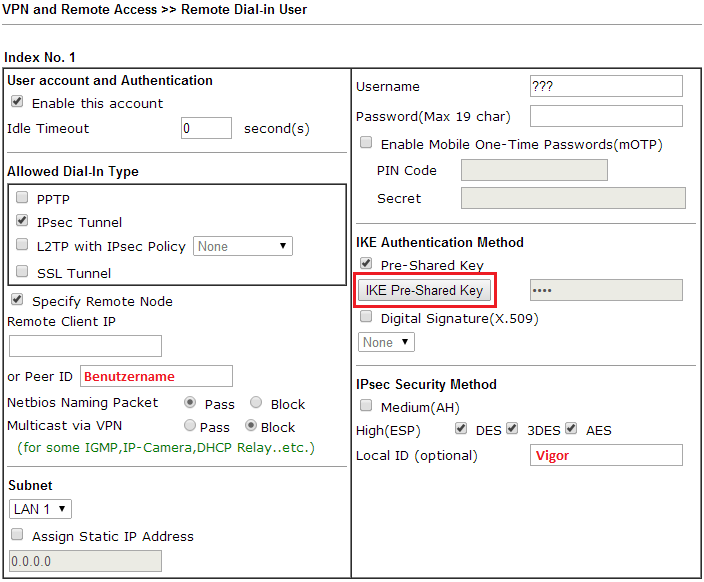Click the Local ID (optional) field
The height and width of the screenshot is (582, 704).
click(x=606, y=455)
